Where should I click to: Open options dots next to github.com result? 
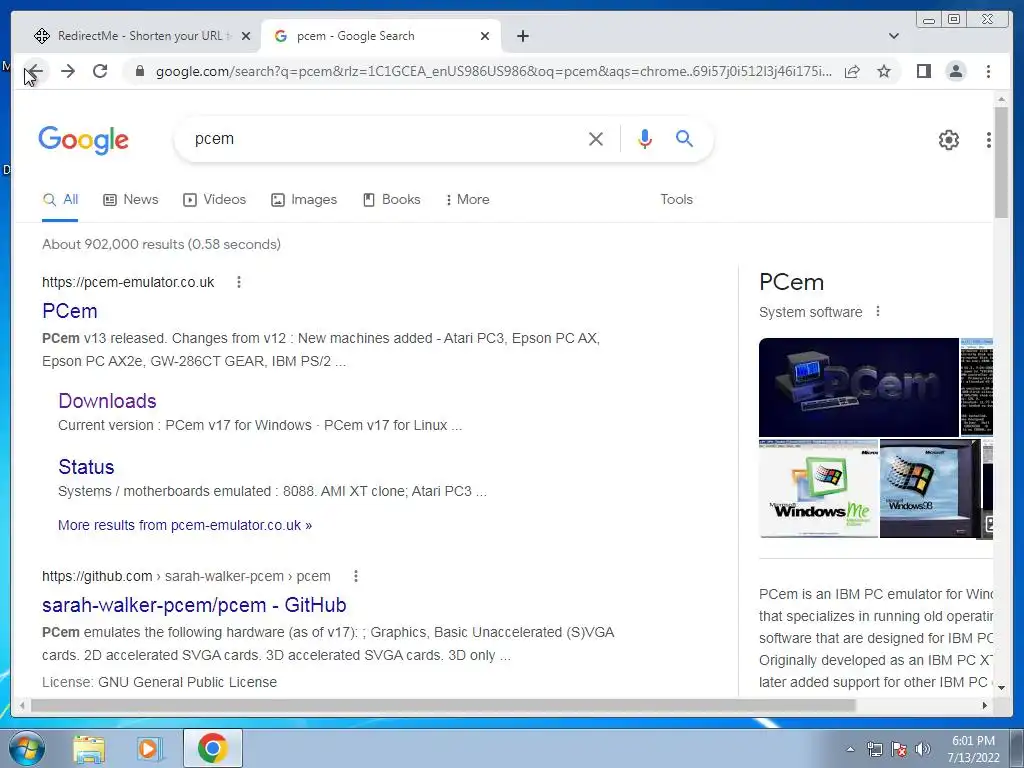(356, 576)
